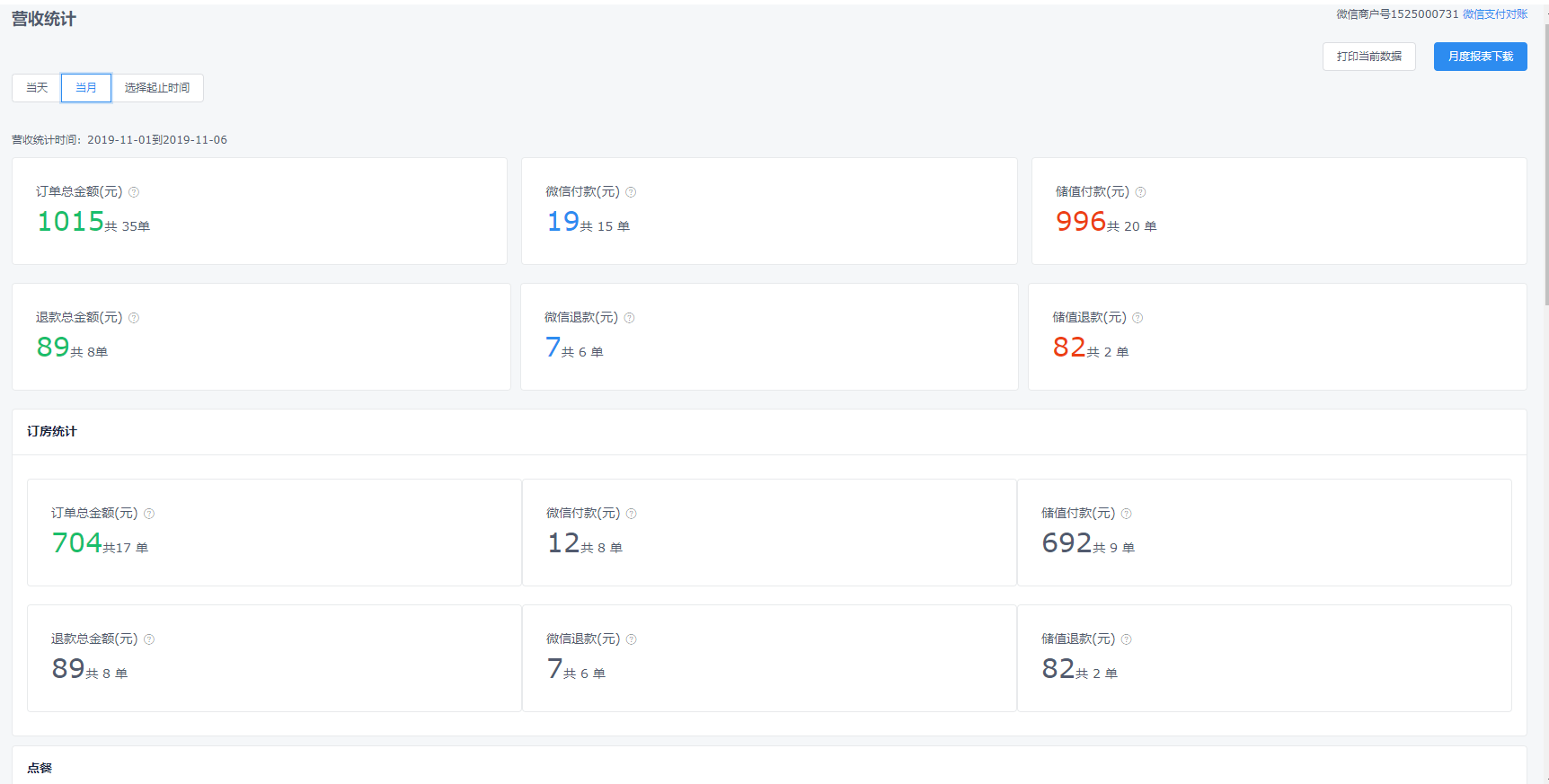Click the 打印当前数据 button
This screenshot has height=784, width=1549.
point(1369,57)
